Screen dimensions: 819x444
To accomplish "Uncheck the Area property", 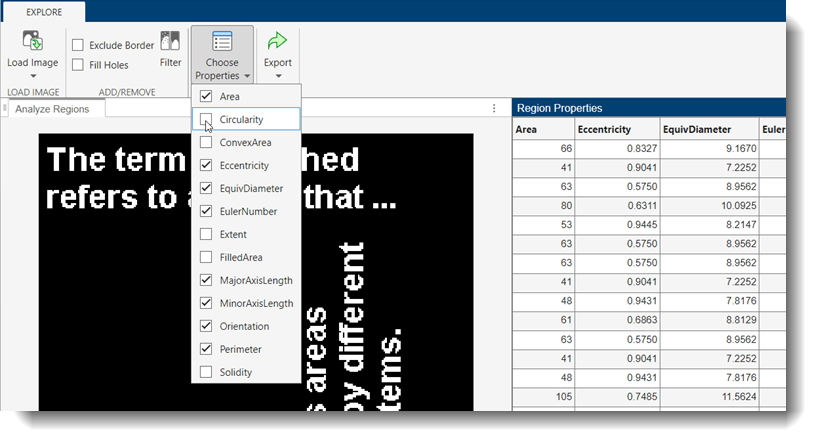I will coord(206,96).
